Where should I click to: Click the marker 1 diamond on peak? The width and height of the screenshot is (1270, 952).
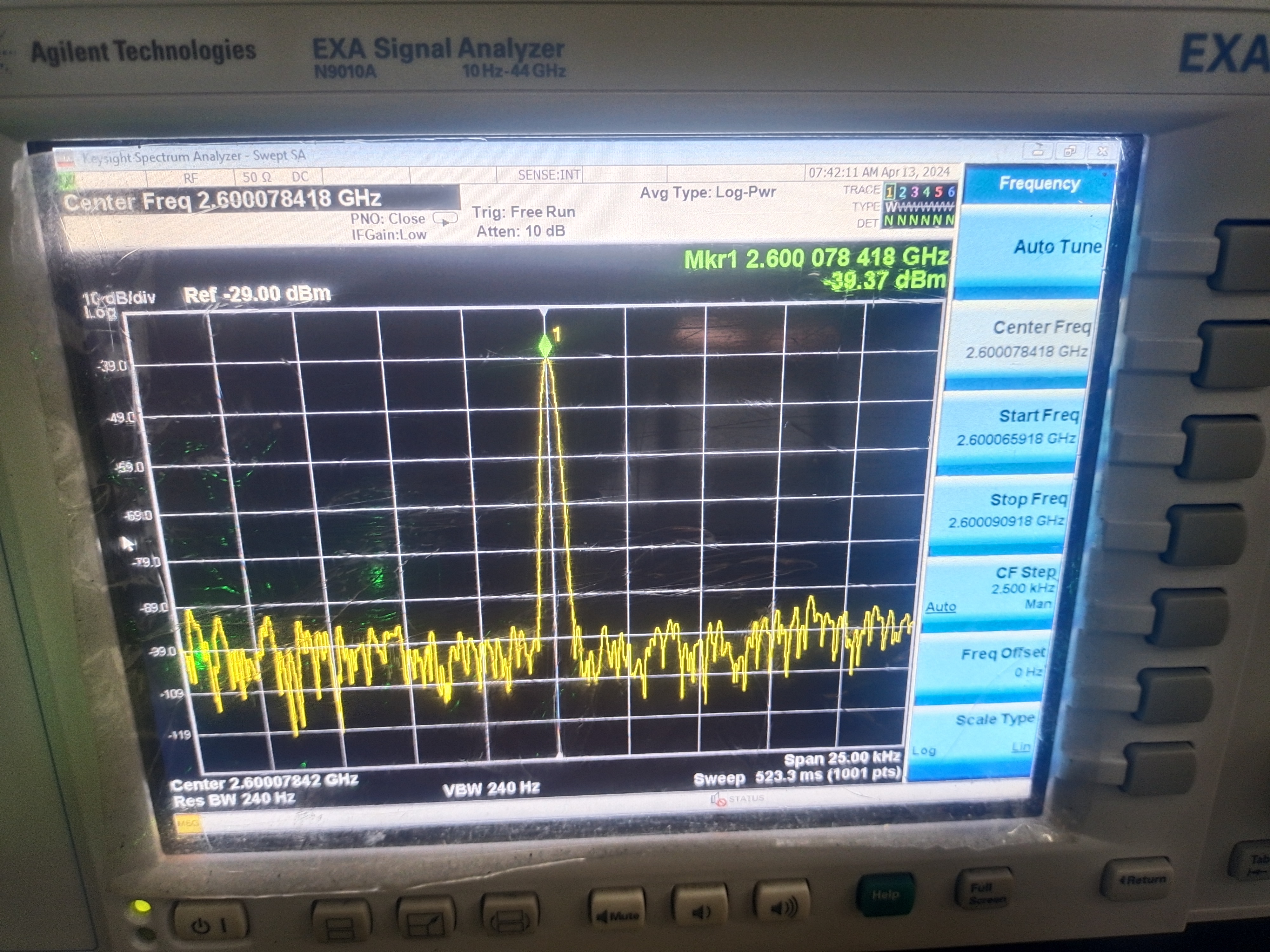545,346
